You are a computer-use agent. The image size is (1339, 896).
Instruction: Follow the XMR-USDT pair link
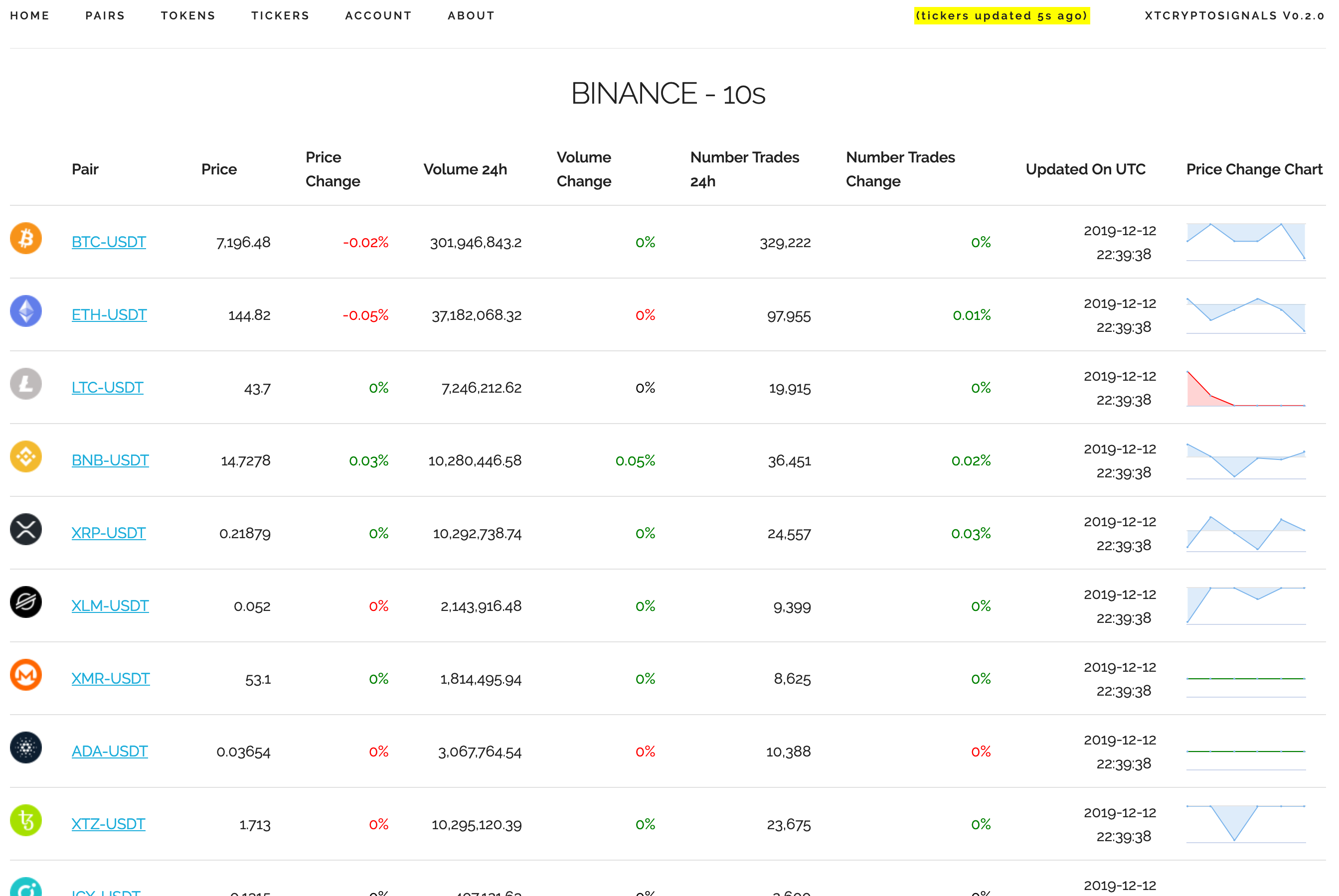click(x=110, y=678)
